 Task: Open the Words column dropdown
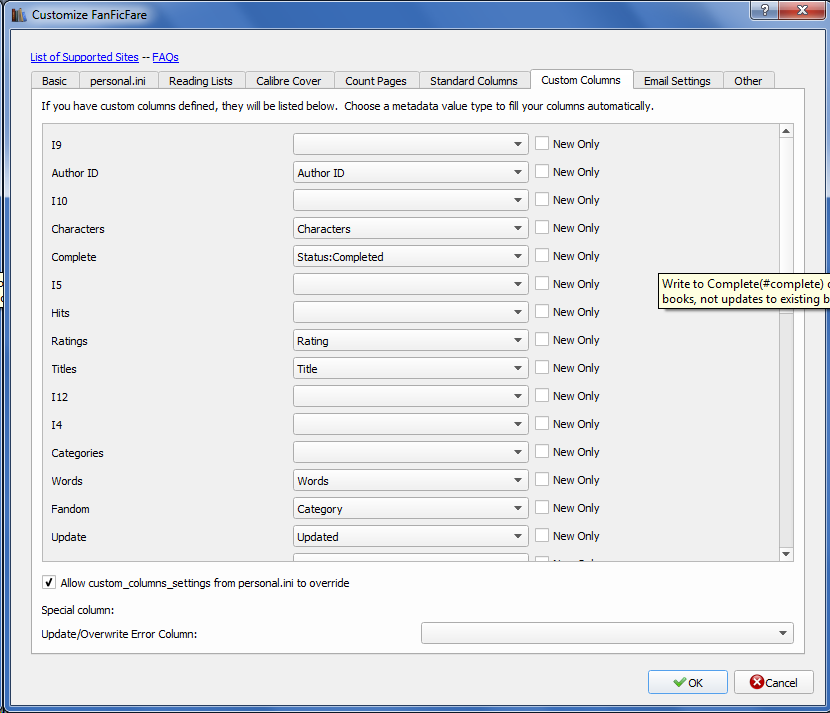411,481
